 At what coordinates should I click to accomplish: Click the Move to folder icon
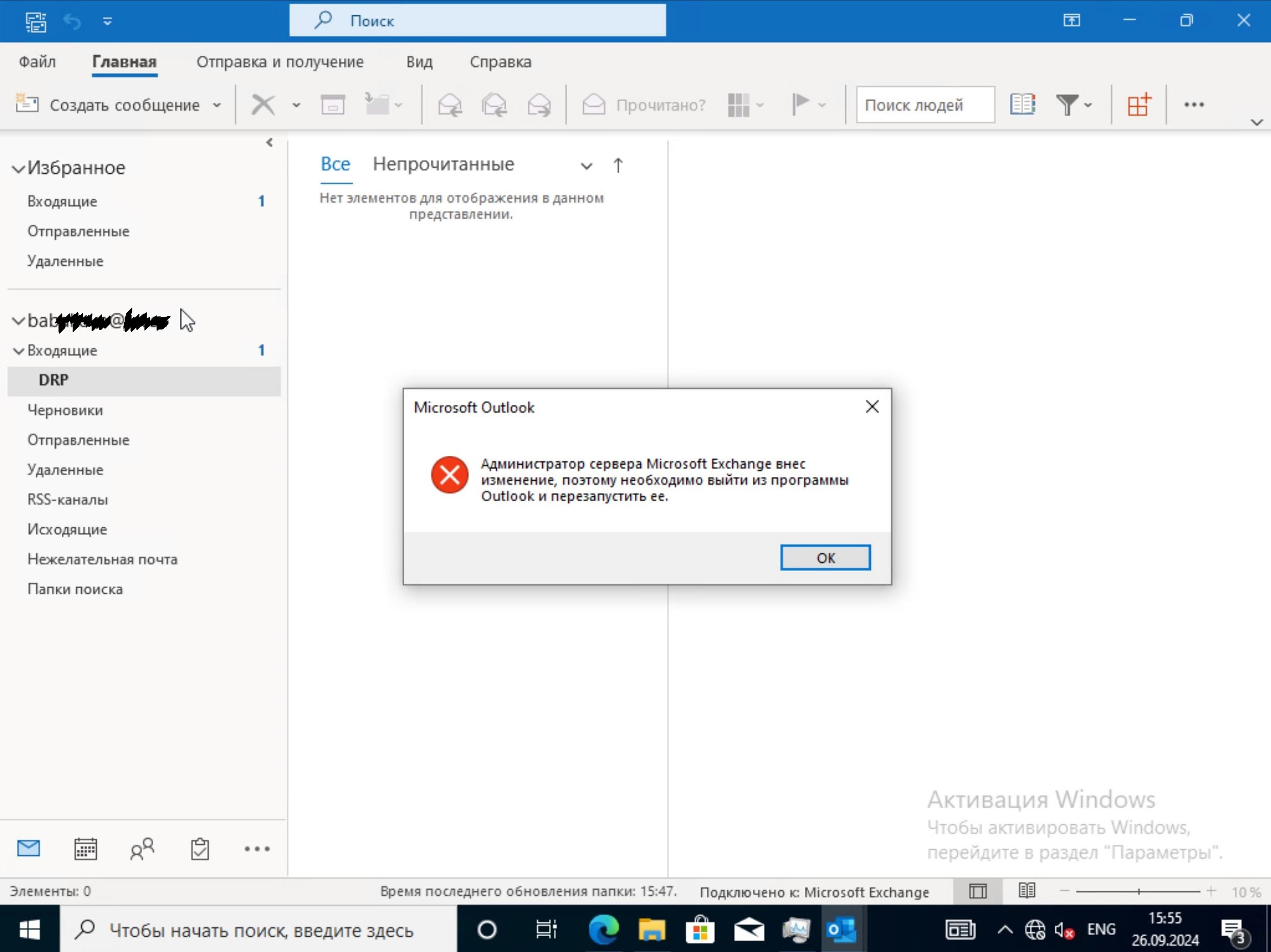[377, 105]
